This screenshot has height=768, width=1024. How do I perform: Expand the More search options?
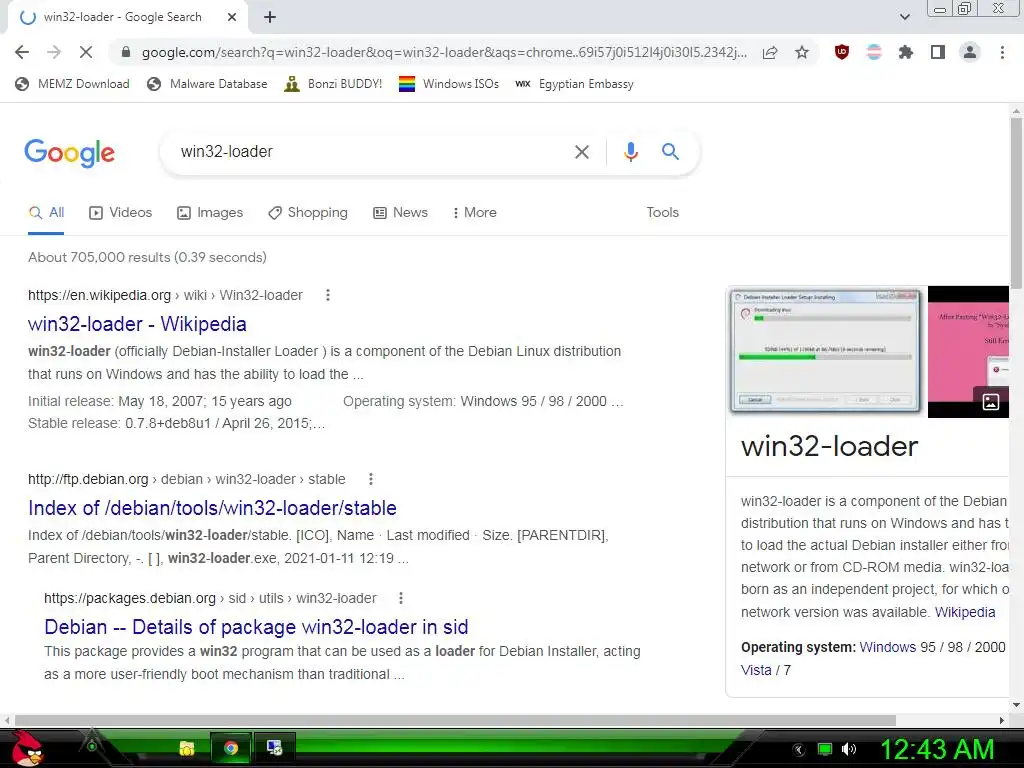[475, 212]
